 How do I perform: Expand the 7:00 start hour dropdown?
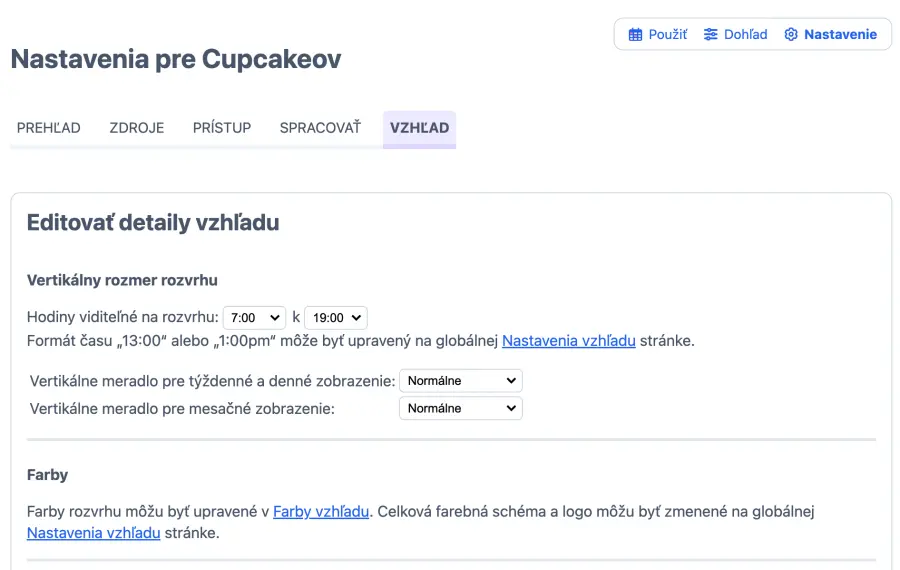pos(254,318)
